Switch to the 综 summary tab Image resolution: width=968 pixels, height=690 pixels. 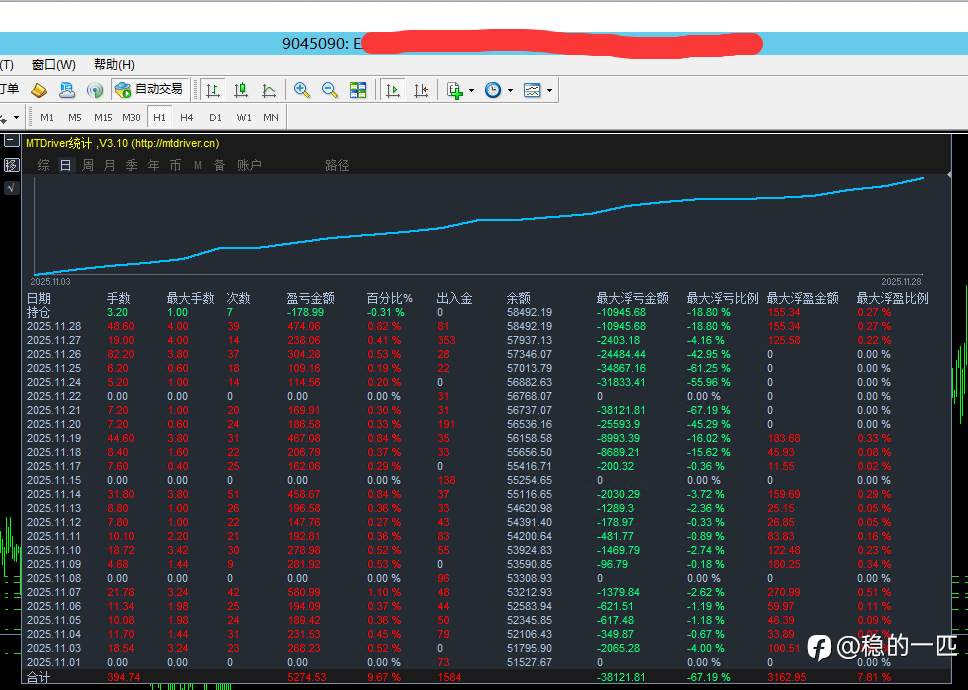pyautogui.click(x=43, y=165)
